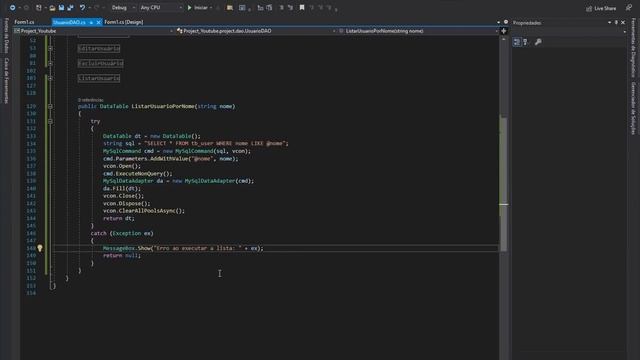Image resolution: width=640 pixels, height=360 pixels.
Task: Click the Open File folder icon
Action: coord(52,8)
